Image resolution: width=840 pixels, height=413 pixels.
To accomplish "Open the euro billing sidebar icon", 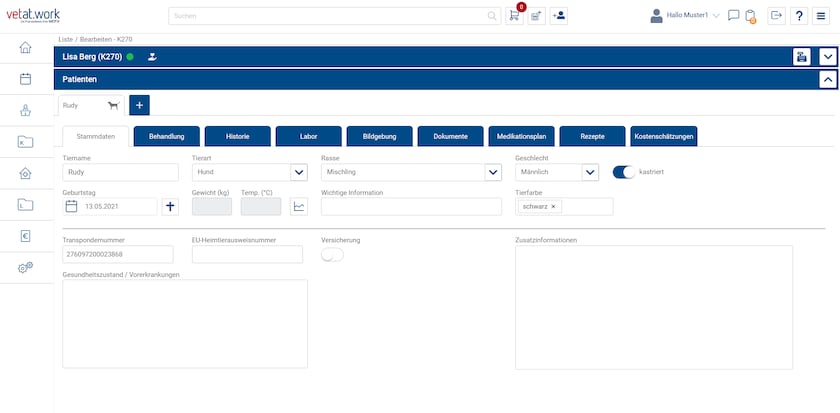I will pos(25,236).
